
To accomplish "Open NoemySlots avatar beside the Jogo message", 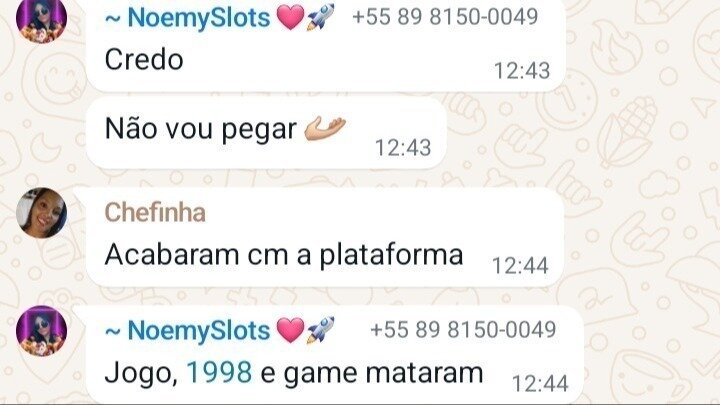I will coord(41,331).
